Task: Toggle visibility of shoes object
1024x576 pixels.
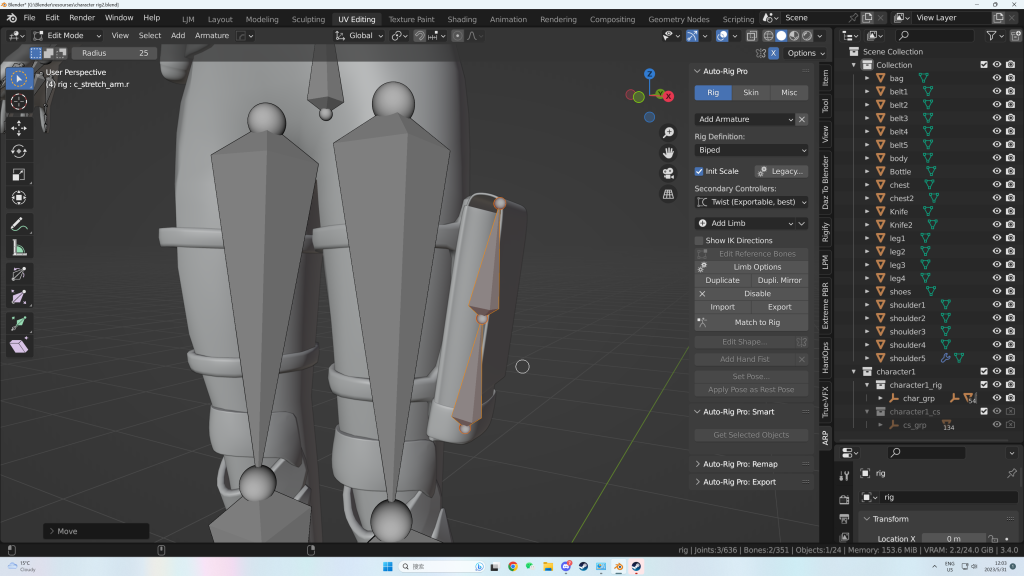Action: [997, 291]
